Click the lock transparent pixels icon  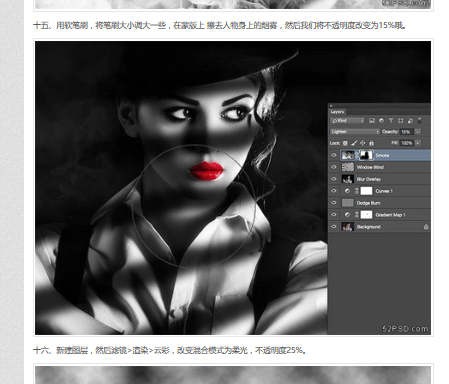pos(345,143)
